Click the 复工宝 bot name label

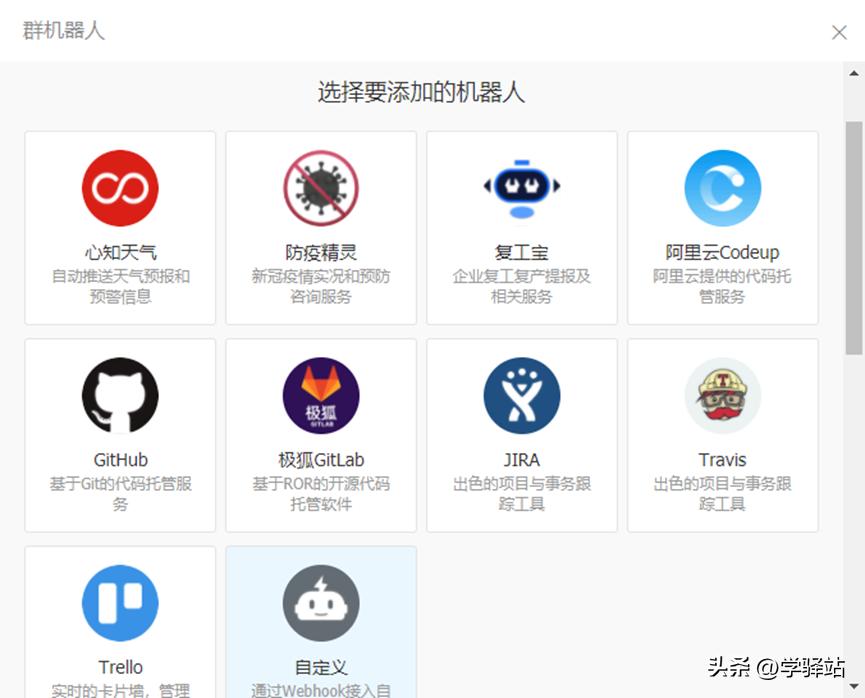[x=521, y=253]
